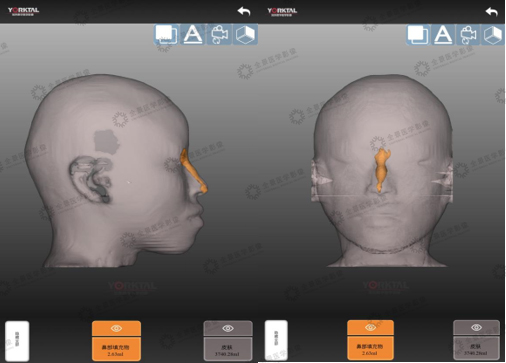Toggle visibility of nasal filler in right view
Viewport: 506px width, 363px height.
tap(370, 328)
